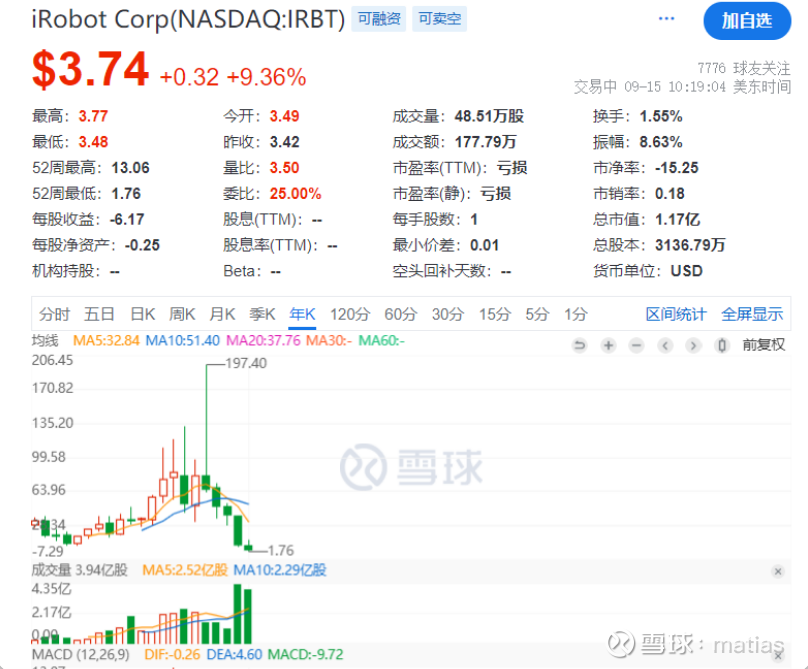Close the 成交量 volume indicator panel

click(x=778, y=571)
